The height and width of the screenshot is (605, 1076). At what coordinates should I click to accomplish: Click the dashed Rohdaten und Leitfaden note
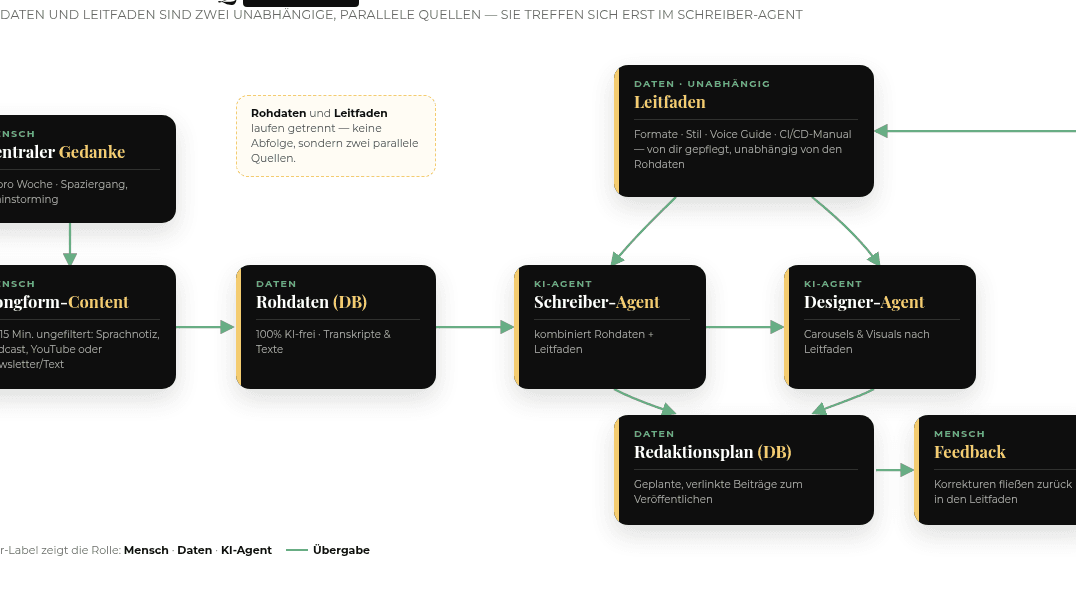[x=336, y=136]
